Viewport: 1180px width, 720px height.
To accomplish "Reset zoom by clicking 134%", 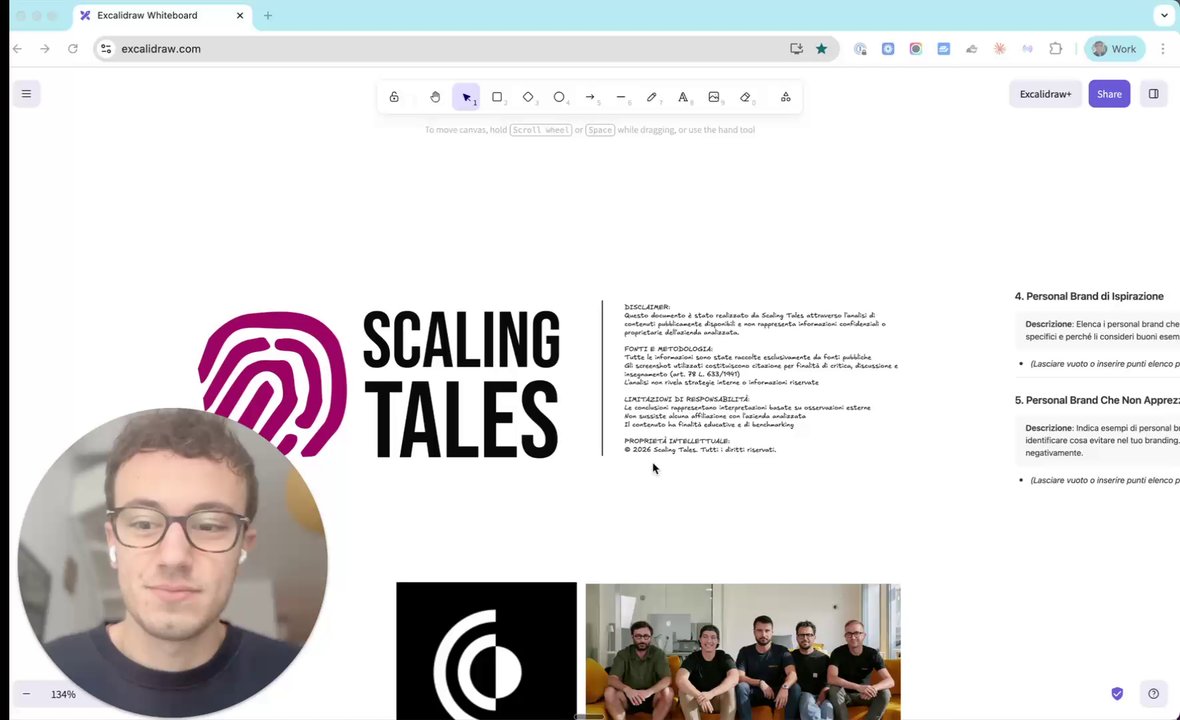I will pyautogui.click(x=63, y=694).
